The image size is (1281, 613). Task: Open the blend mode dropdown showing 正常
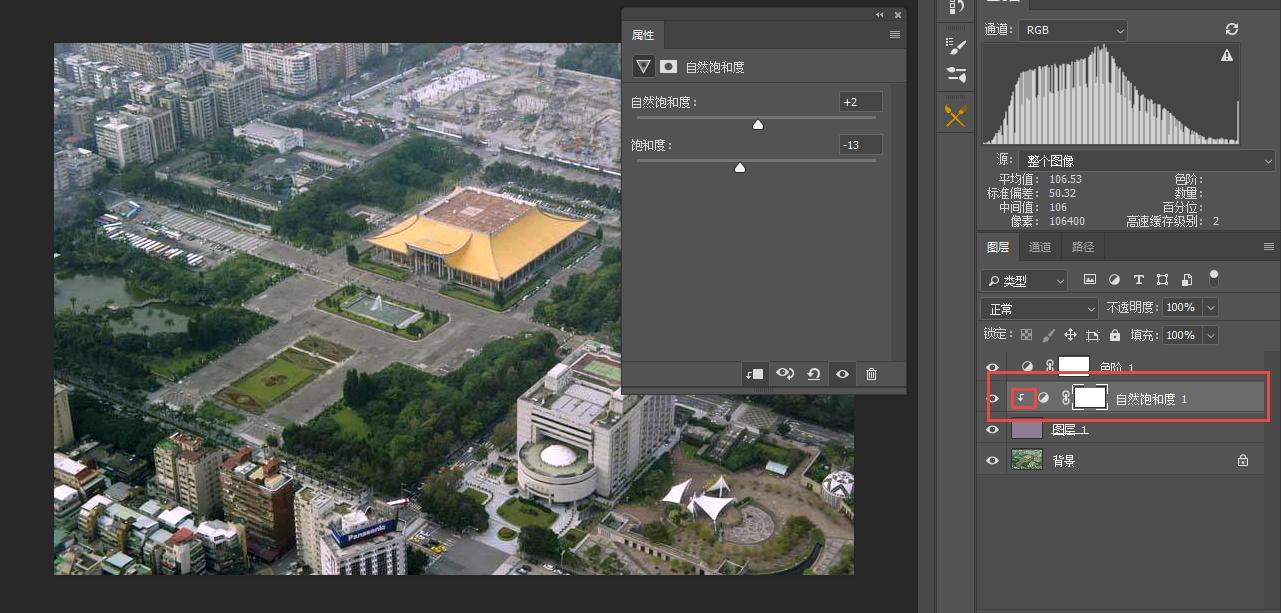click(1038, 308)
